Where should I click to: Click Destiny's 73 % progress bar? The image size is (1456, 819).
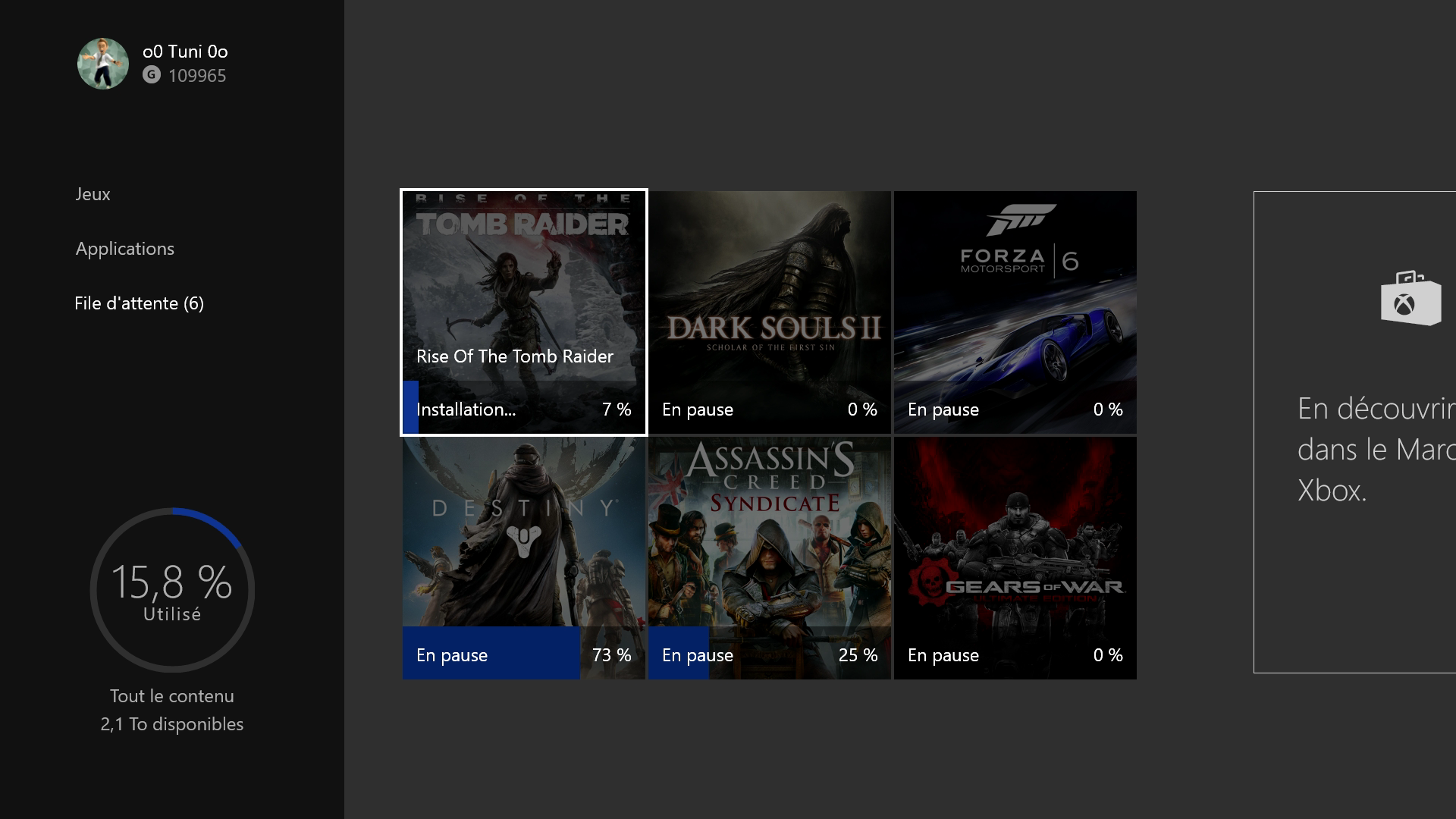click(x=524, y=653)
